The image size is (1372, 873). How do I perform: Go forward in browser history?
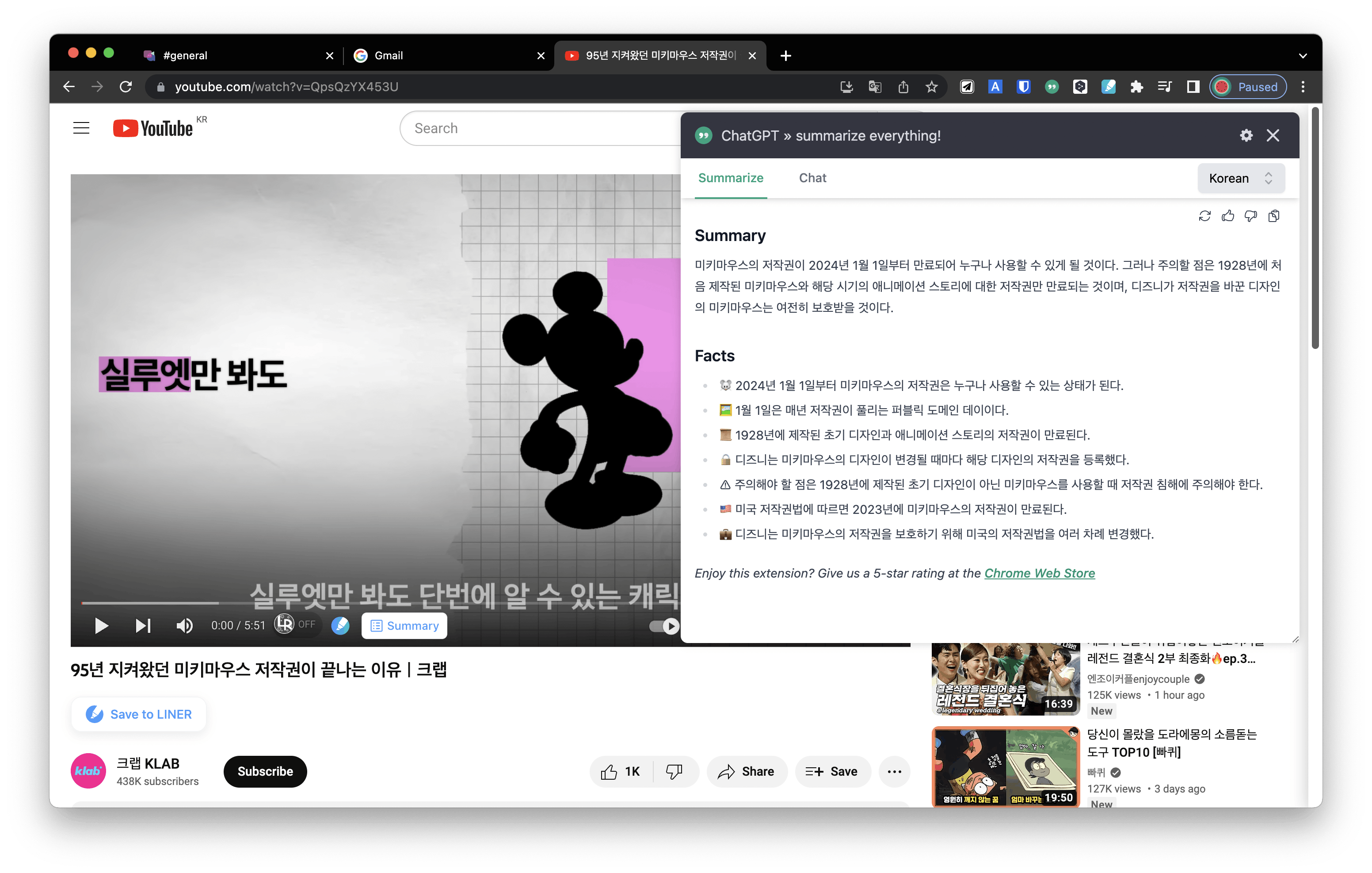coord(97,87)
